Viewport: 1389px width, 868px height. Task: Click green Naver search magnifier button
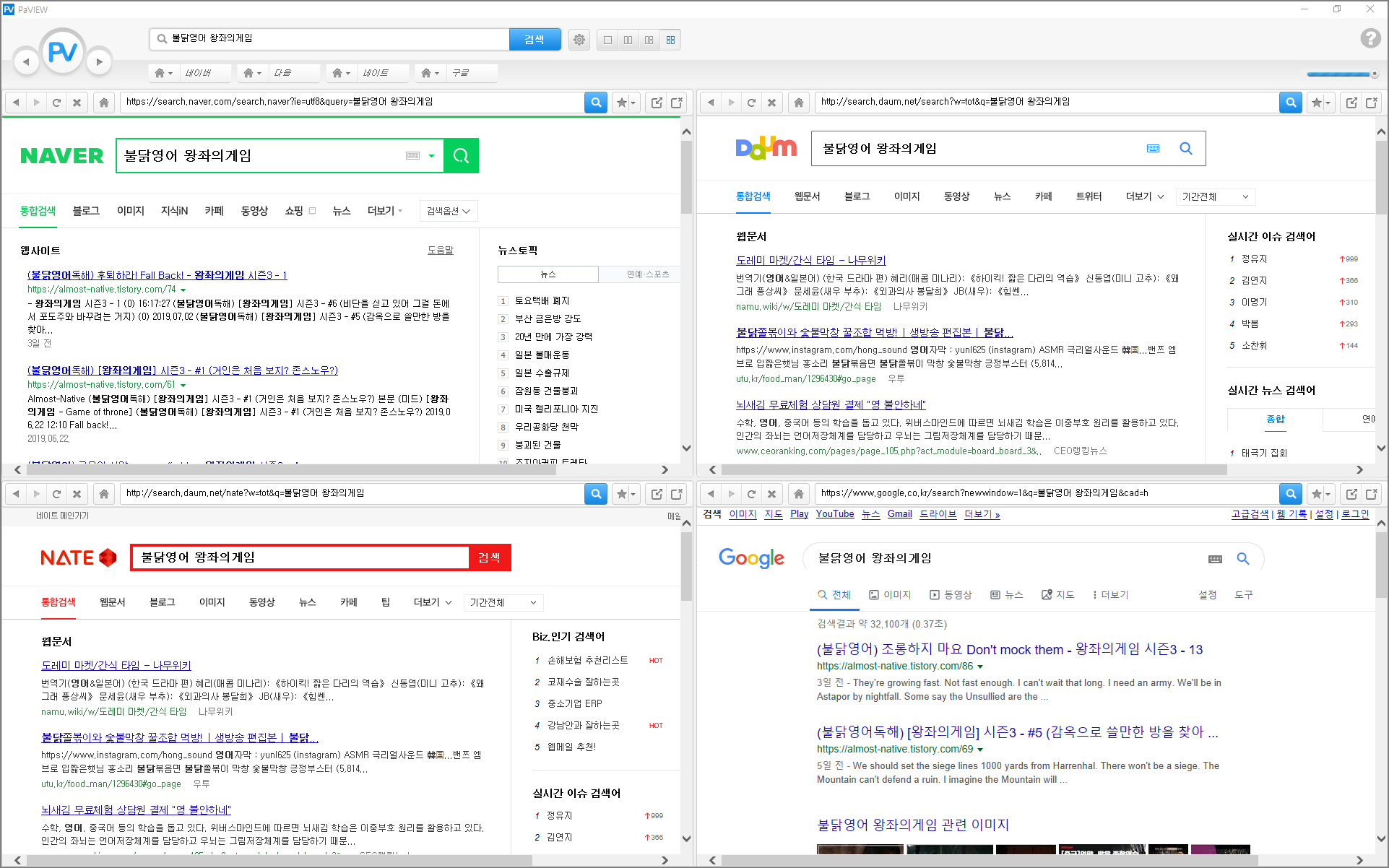(x=461, y=155)
